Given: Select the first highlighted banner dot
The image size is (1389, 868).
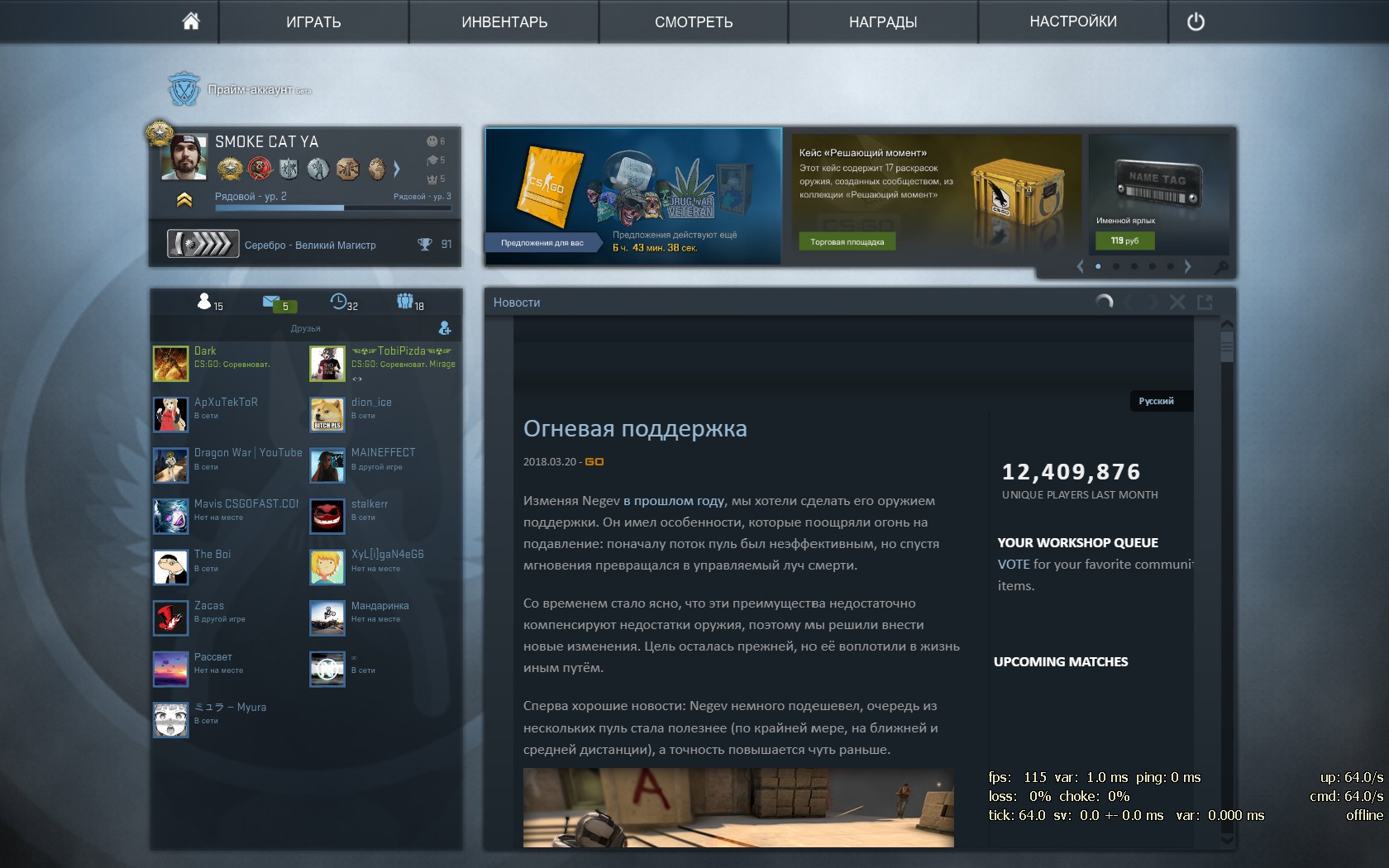Looking at the screenshot, I should [1098, 266].
